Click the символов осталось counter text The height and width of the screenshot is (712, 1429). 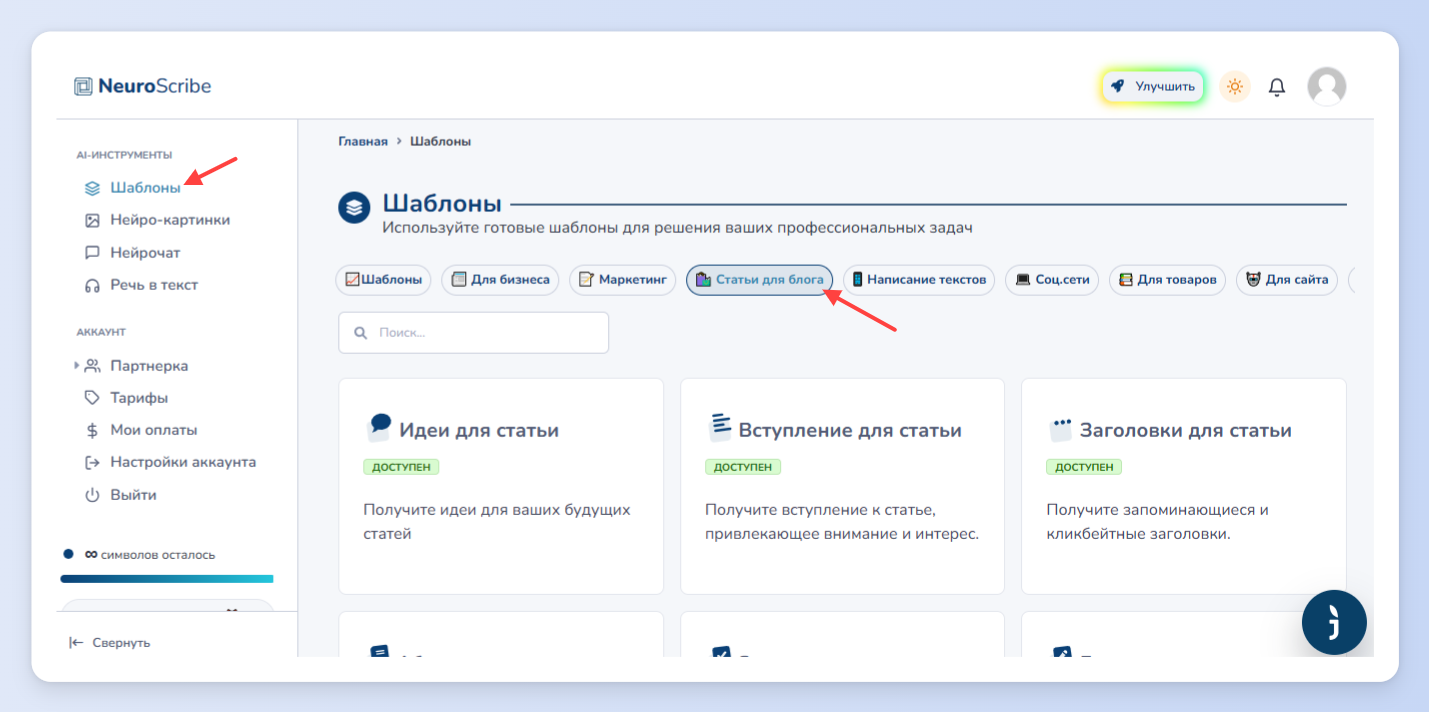pos(149,554)
